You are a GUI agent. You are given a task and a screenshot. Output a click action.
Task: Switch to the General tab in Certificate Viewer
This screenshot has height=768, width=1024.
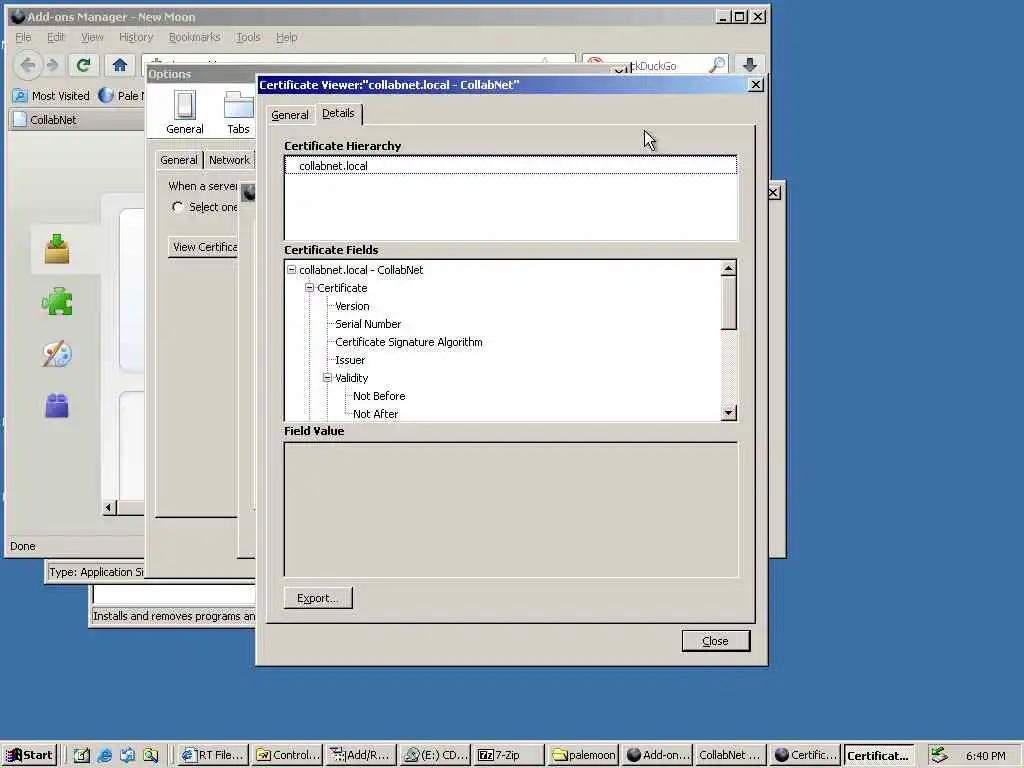coord(289,115)
